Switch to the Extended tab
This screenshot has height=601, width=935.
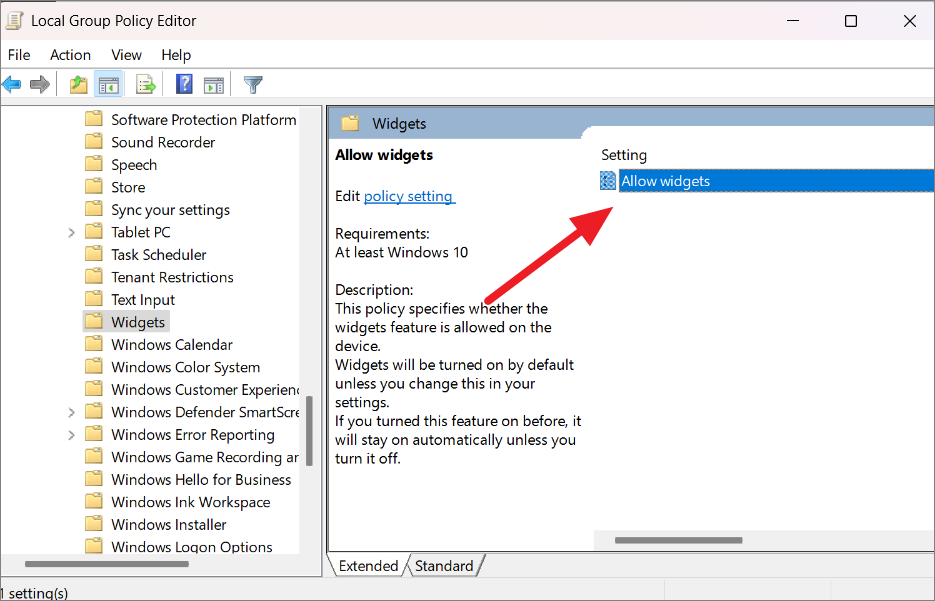[368, 566]
